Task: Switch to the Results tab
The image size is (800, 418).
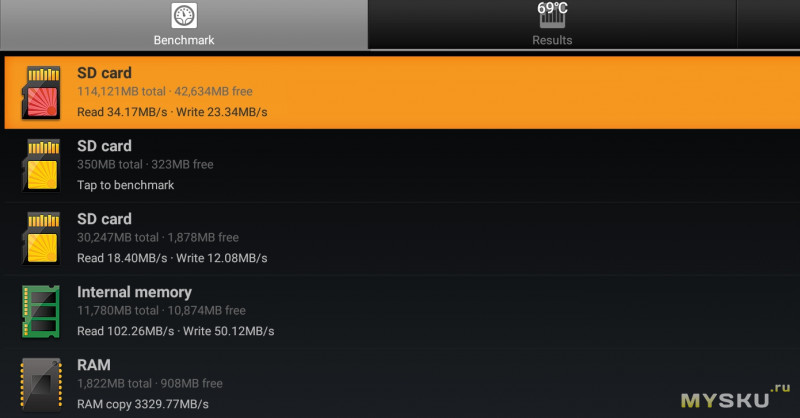Action: point(552,24)
